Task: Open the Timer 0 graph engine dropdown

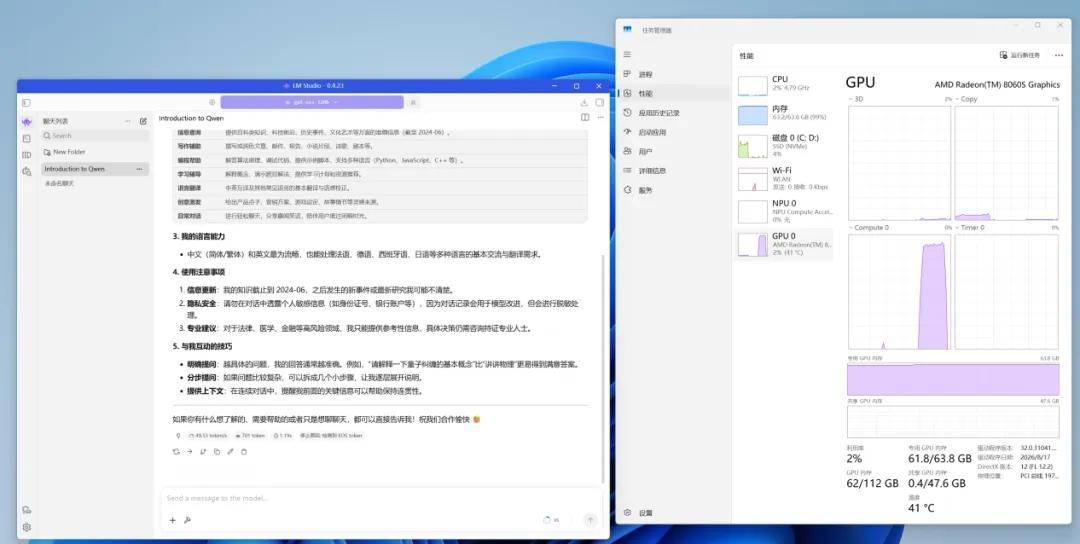Action: 970,227
